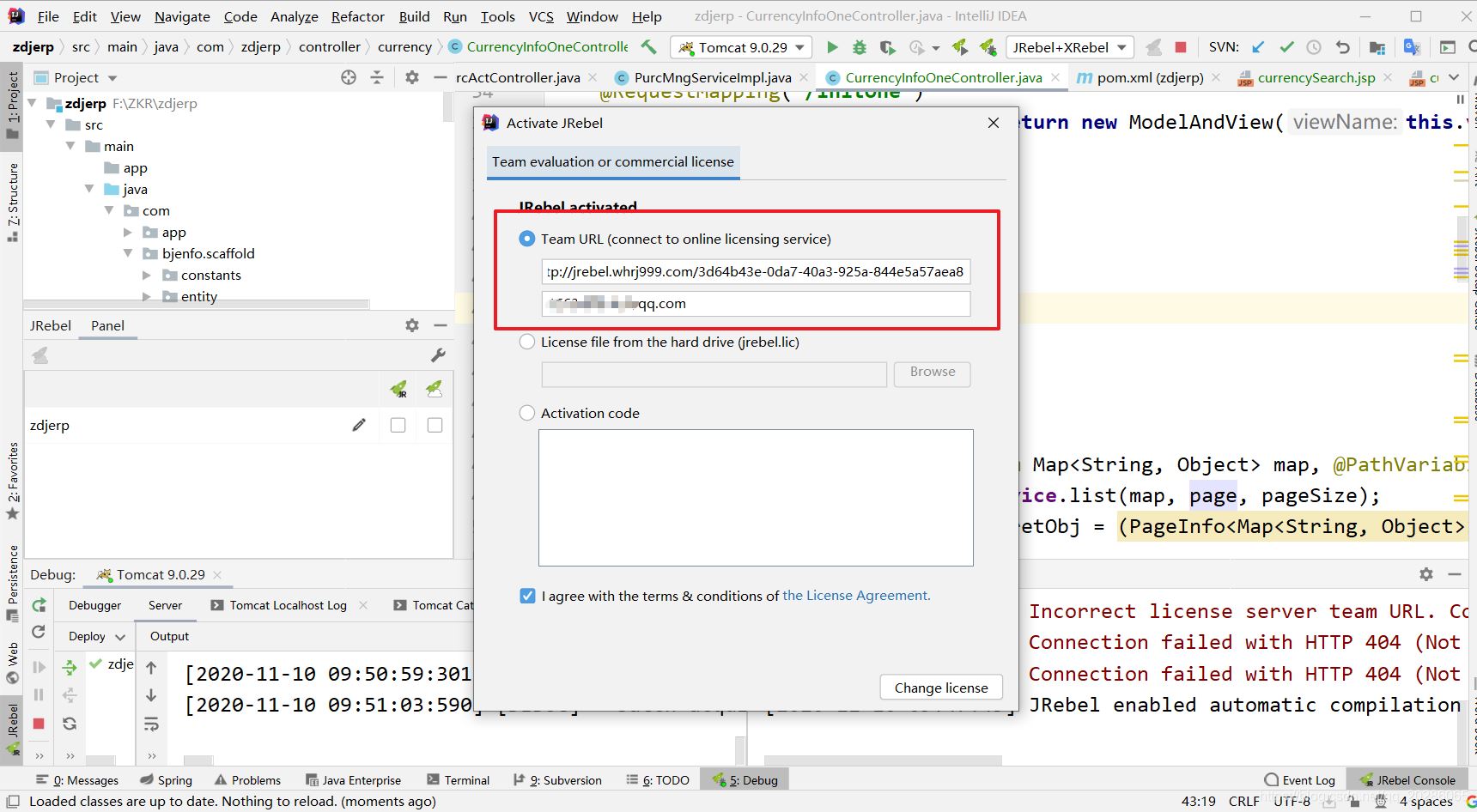
Task: Click the edit pencil icon for zdjerp
Action: (359, 425)
